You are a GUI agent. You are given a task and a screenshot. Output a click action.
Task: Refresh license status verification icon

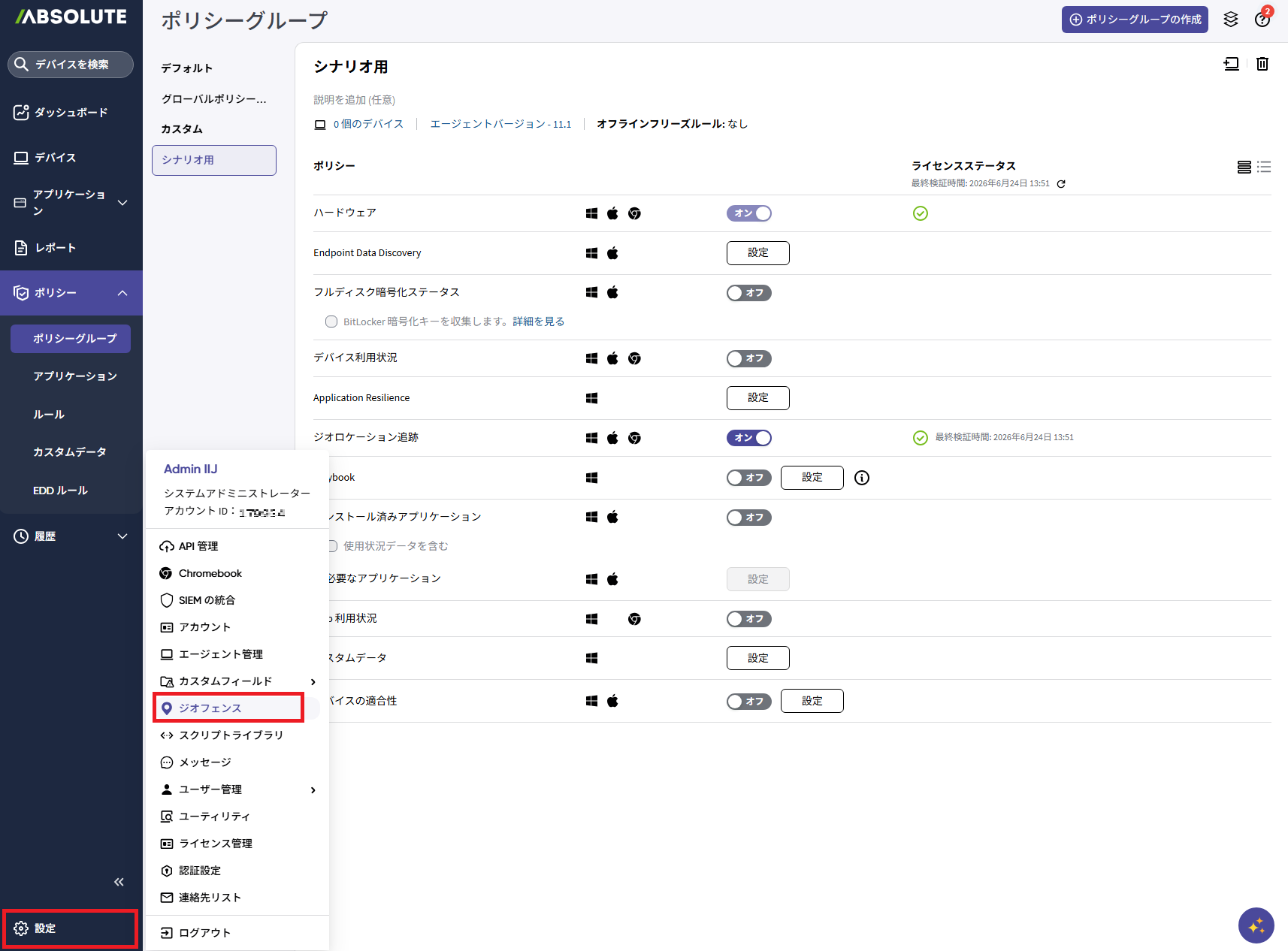pos(1061,184)
